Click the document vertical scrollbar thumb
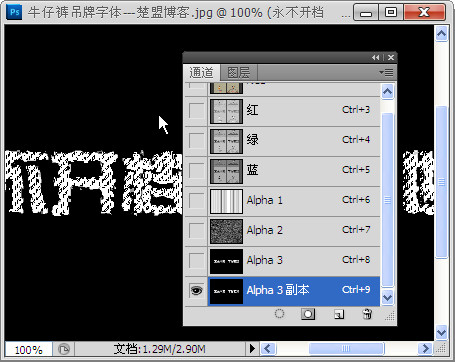This screenshot has width=455, height=362. (441, 182)
